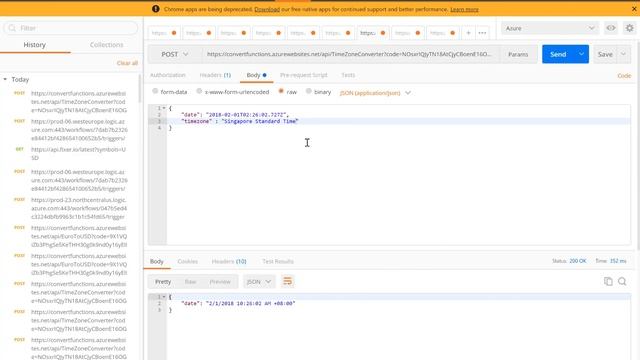
Task: Send the request
Action: (x=558, y=54)
